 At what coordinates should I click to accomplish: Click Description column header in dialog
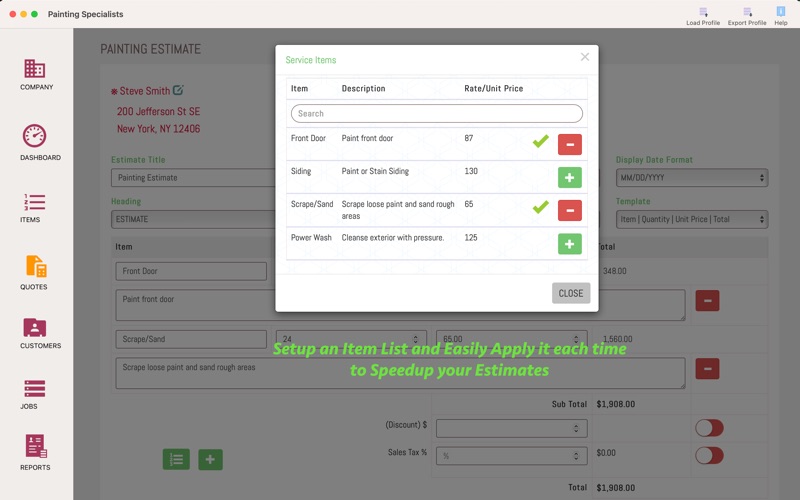[x=363, y=88]
